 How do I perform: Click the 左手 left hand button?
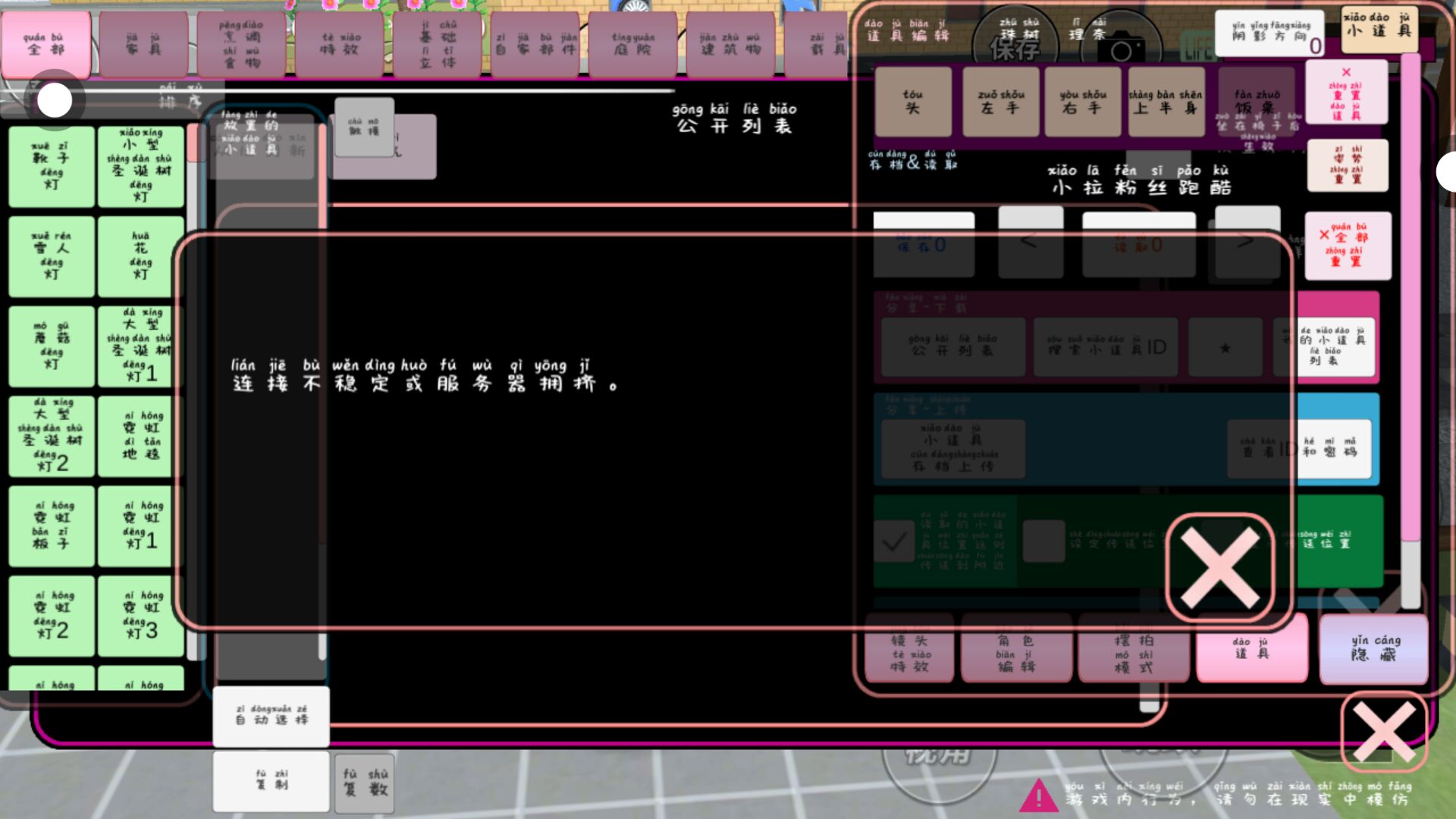(x=1001, y=102)
